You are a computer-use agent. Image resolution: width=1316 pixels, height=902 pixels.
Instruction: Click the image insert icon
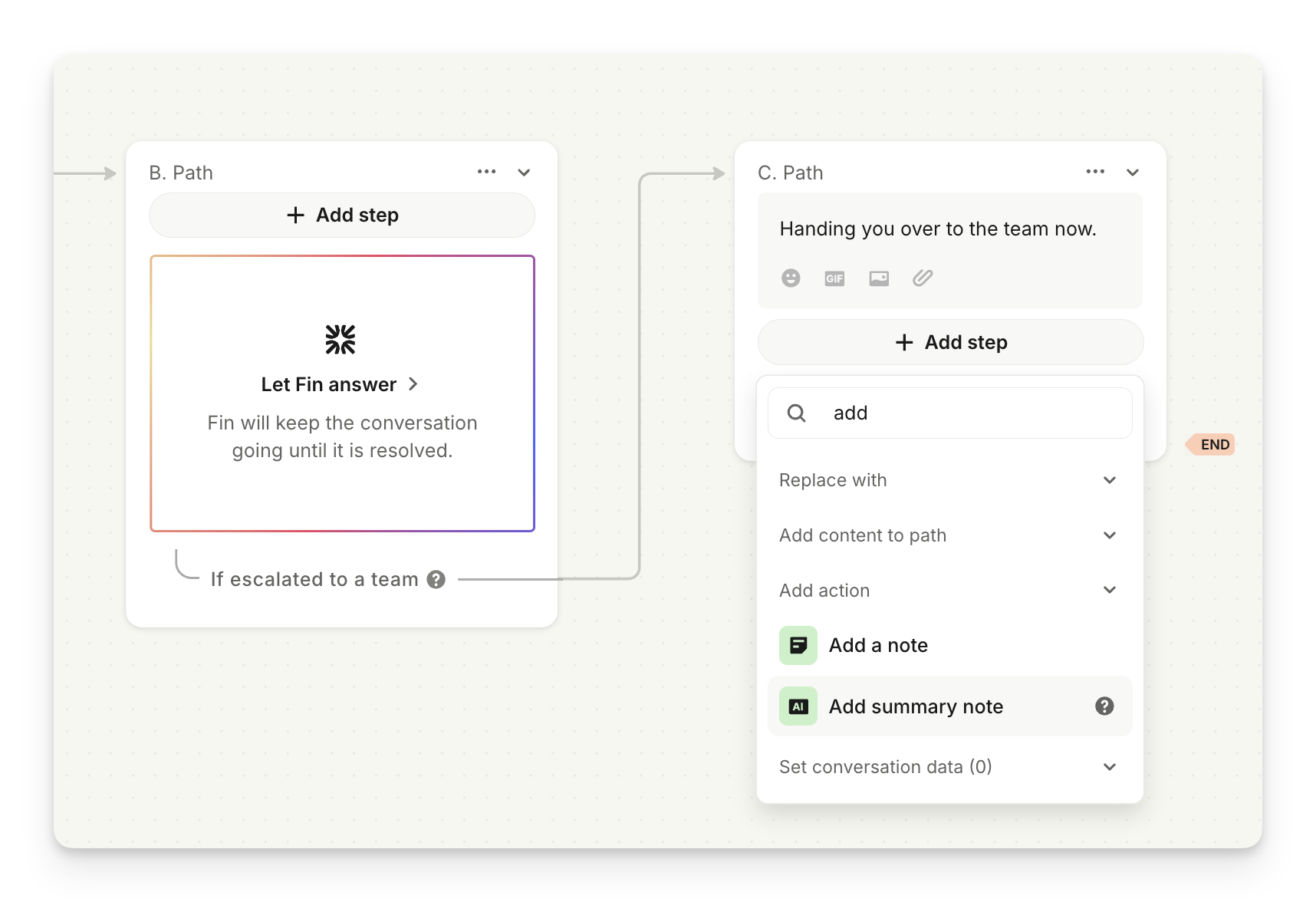[x=879, y=278]
